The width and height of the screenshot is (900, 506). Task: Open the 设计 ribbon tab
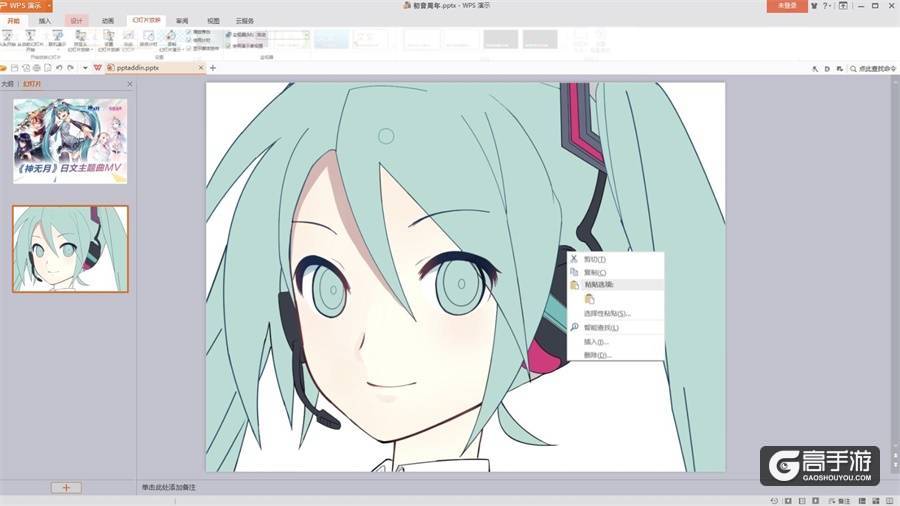pos(76,21)
